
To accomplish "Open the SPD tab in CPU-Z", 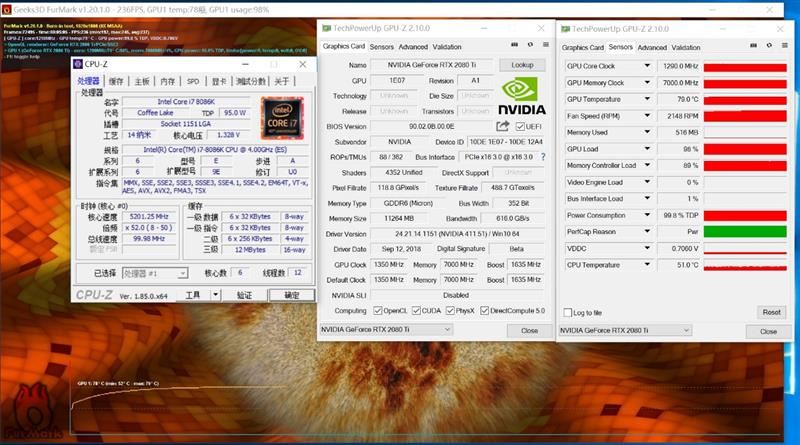I will pyautogui.click(x=193, y=81).
